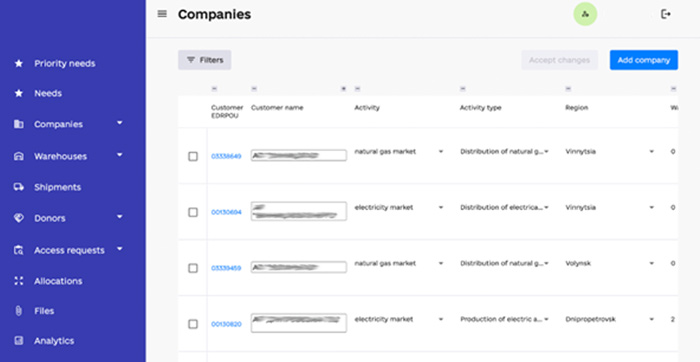Click the Shipments truck icon
The width and height of the screenshot is (700, 362).
tap(19, 187)
